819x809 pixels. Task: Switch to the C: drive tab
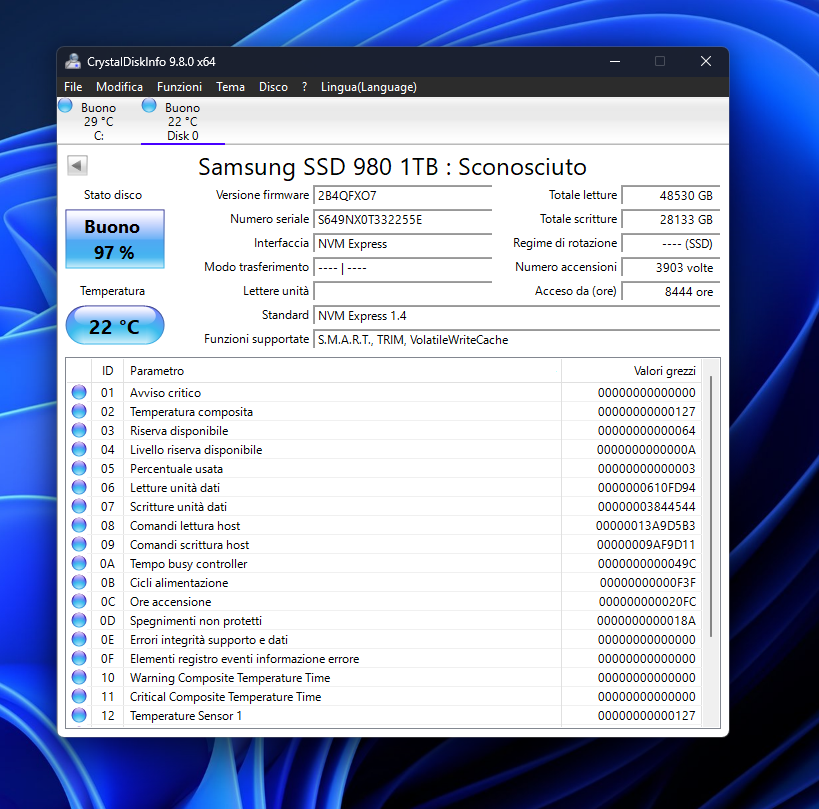(x=99, y=121)
